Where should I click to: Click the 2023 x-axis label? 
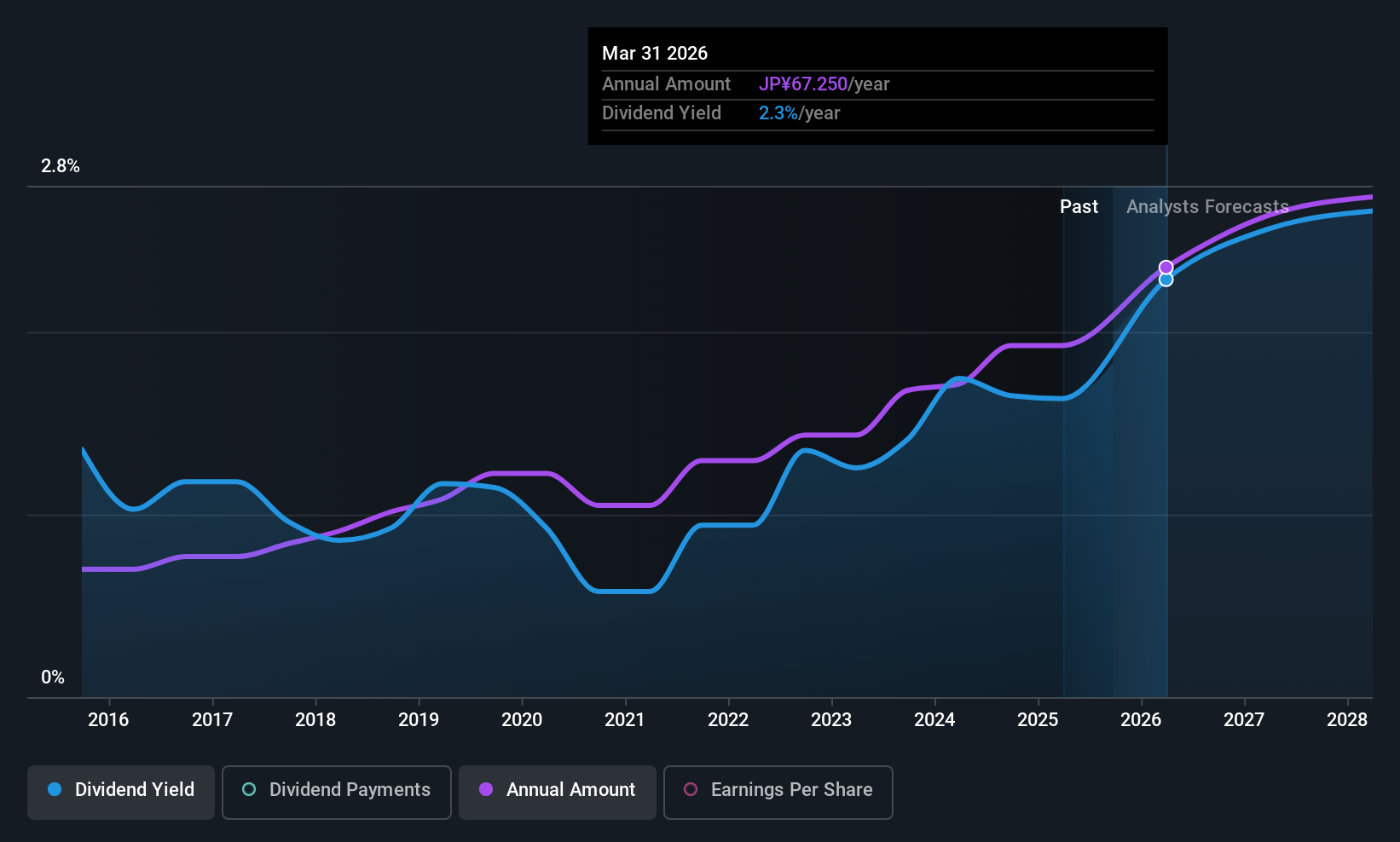pyautogui.click(x=831, y=720)
